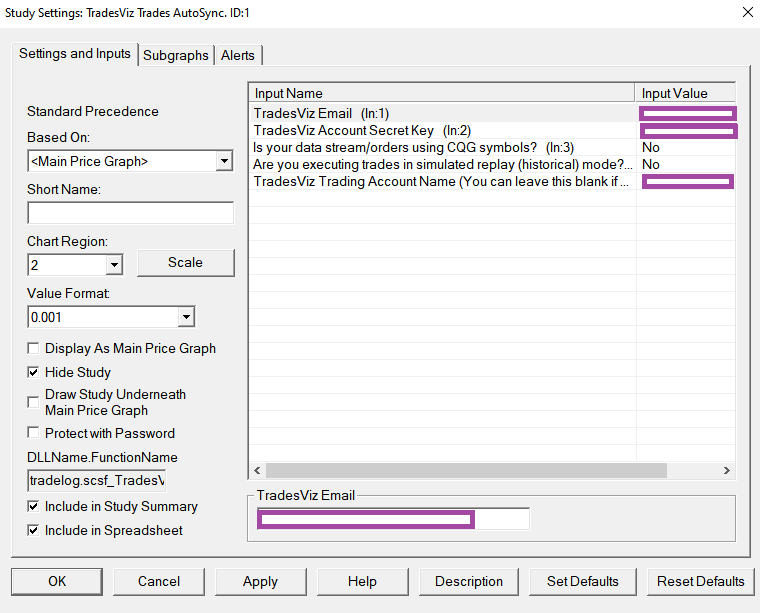Screen dimensions: 760x613
Task: Click the Set Defaults button
Action: pos(583,582)
